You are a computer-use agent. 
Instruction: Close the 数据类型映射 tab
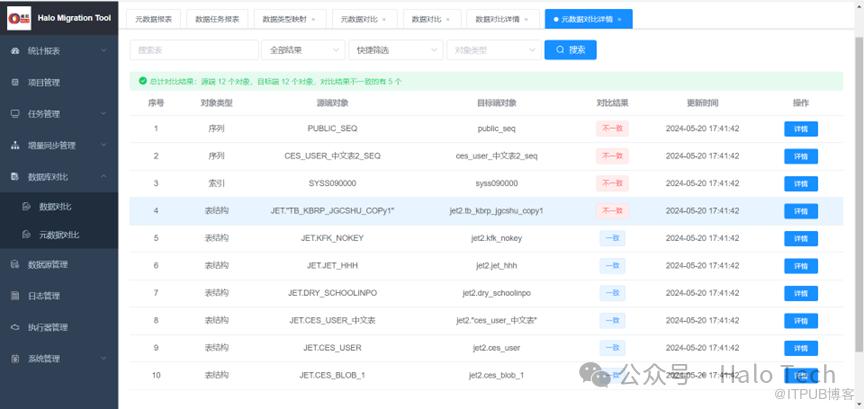click(x=315, y=19)
